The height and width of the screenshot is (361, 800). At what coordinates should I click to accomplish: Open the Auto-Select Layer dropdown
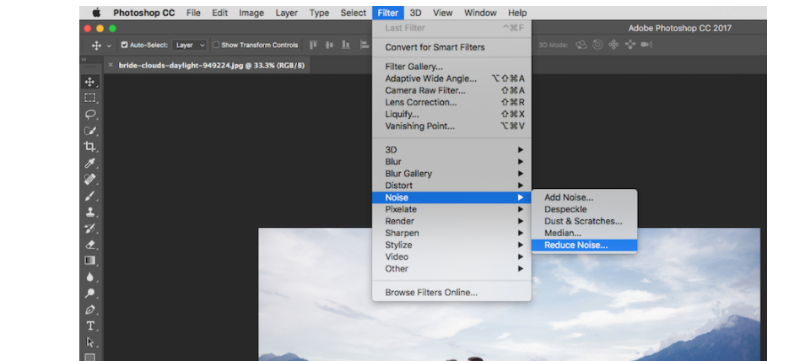pyautogui.click(x=189, y=45)
